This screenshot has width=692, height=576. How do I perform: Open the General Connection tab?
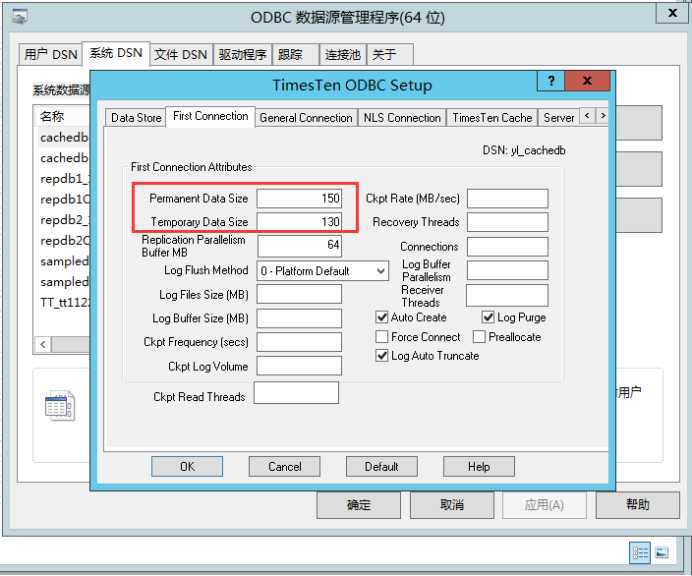(306, 118)
